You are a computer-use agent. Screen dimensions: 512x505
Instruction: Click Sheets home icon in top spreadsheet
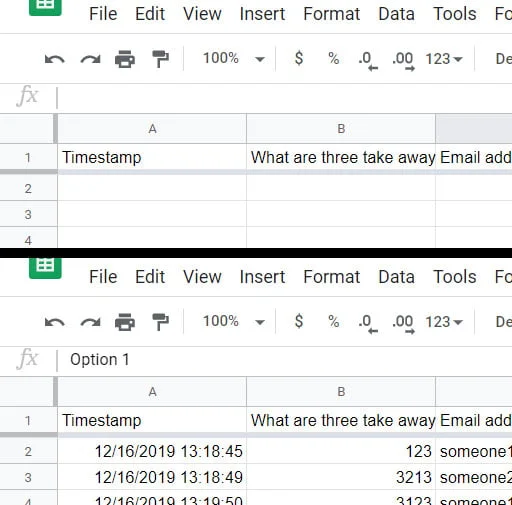[x=45, y=7]
